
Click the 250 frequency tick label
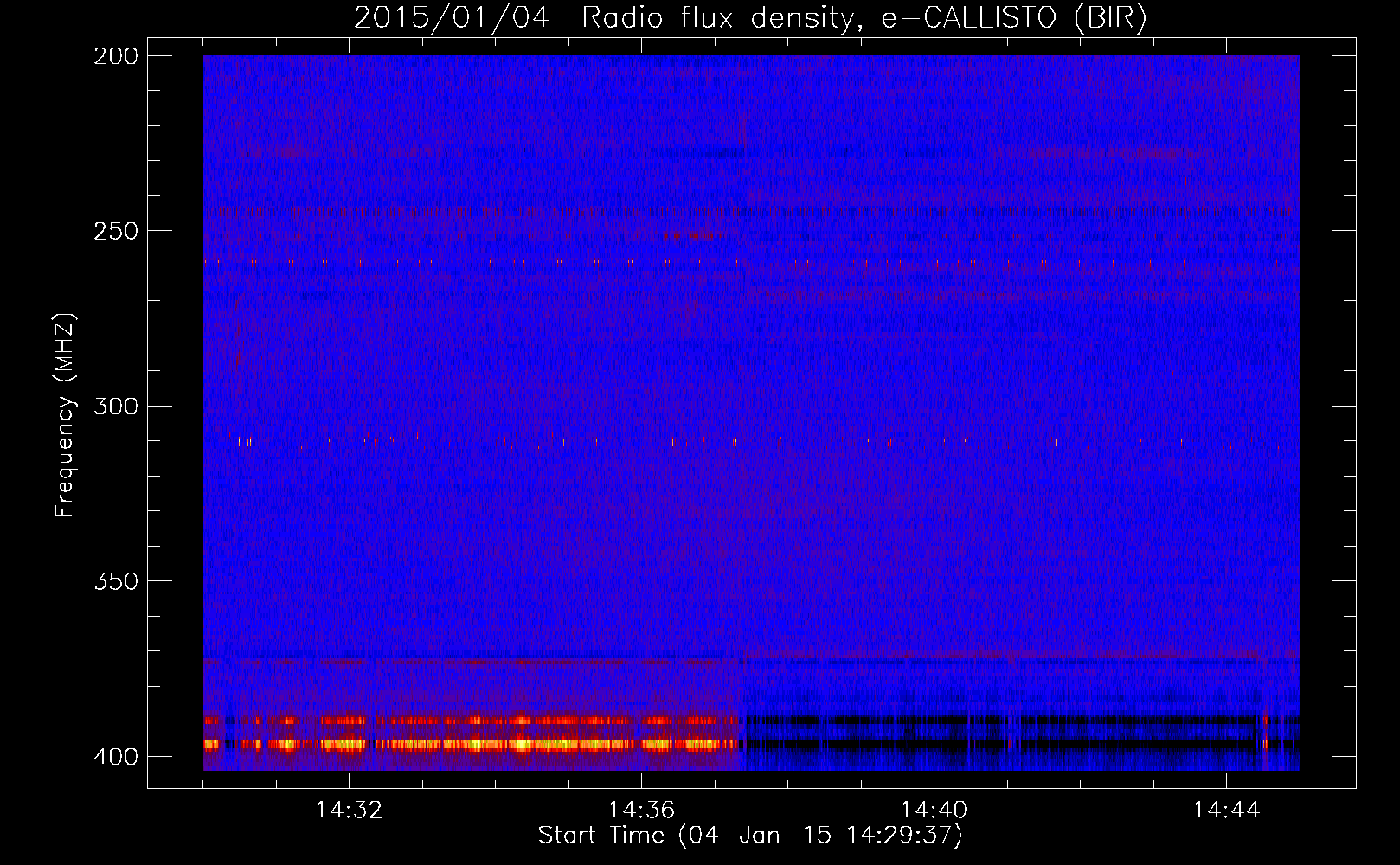click(x=115, y=231)
